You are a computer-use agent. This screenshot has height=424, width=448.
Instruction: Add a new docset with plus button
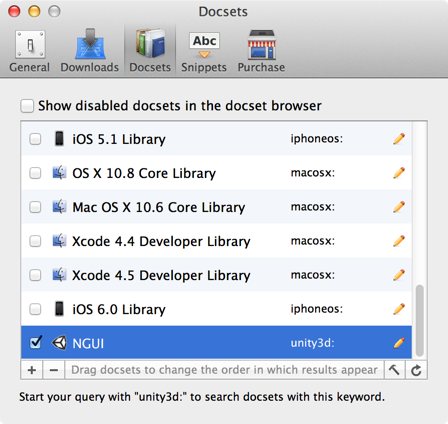[x=32, y=370]
